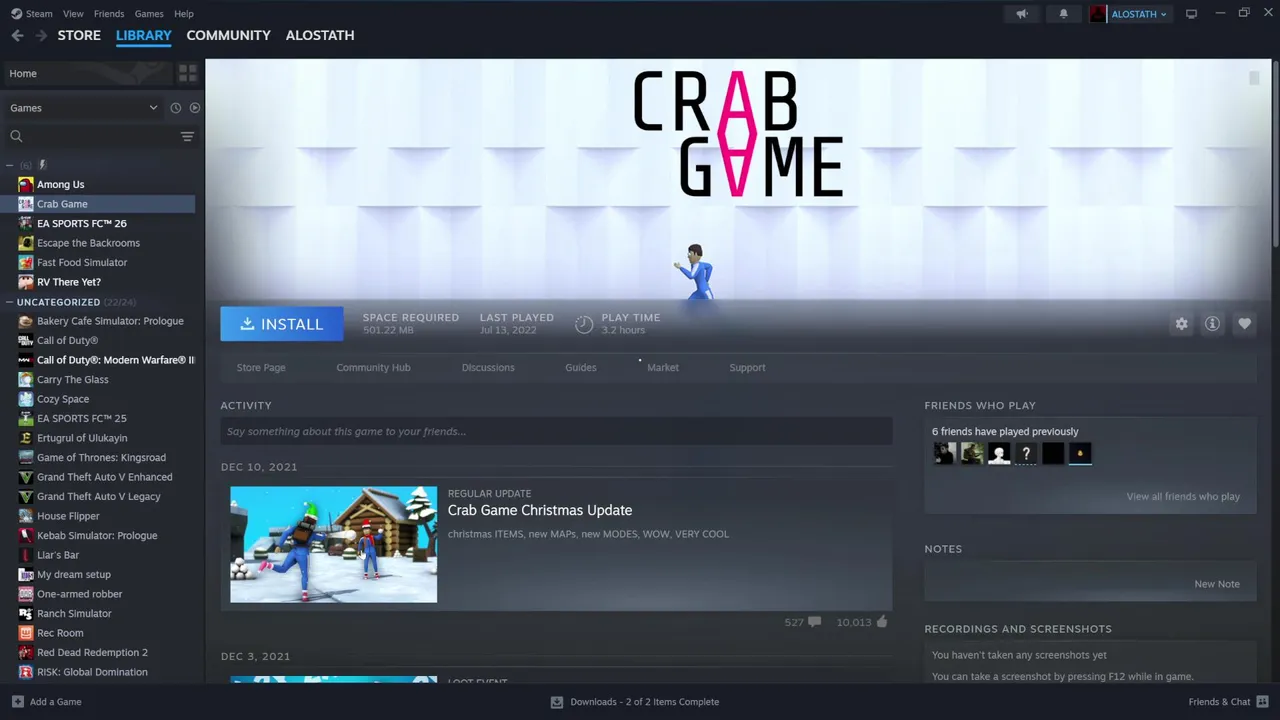Expand the Games category dropdown

point(83,108)
